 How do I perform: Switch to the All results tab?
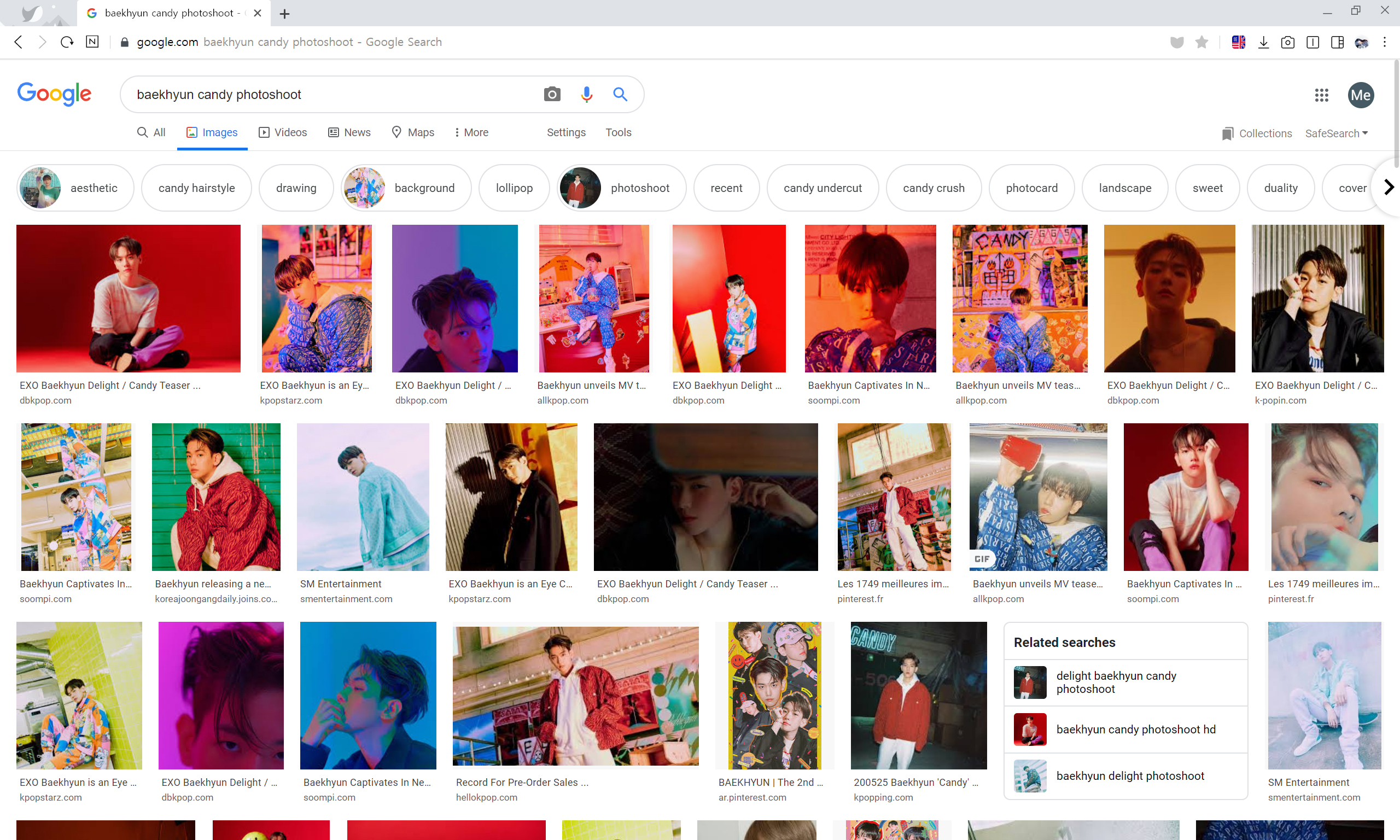151,132
